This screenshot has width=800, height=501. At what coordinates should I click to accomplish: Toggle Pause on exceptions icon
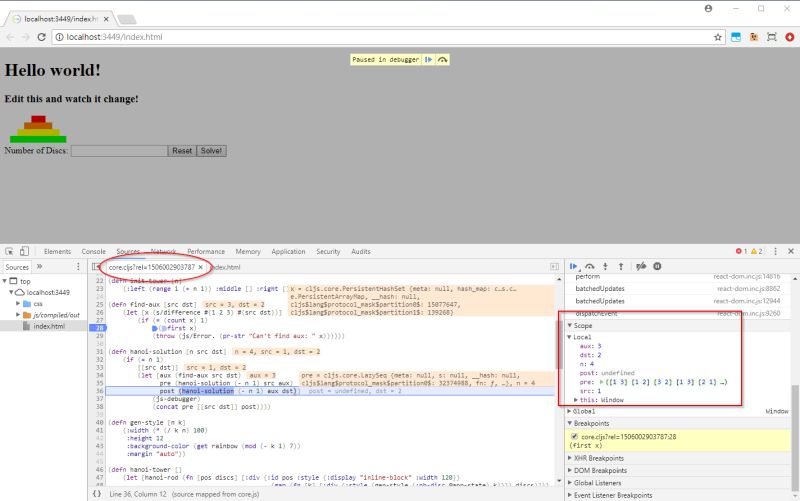pos(657,266)
